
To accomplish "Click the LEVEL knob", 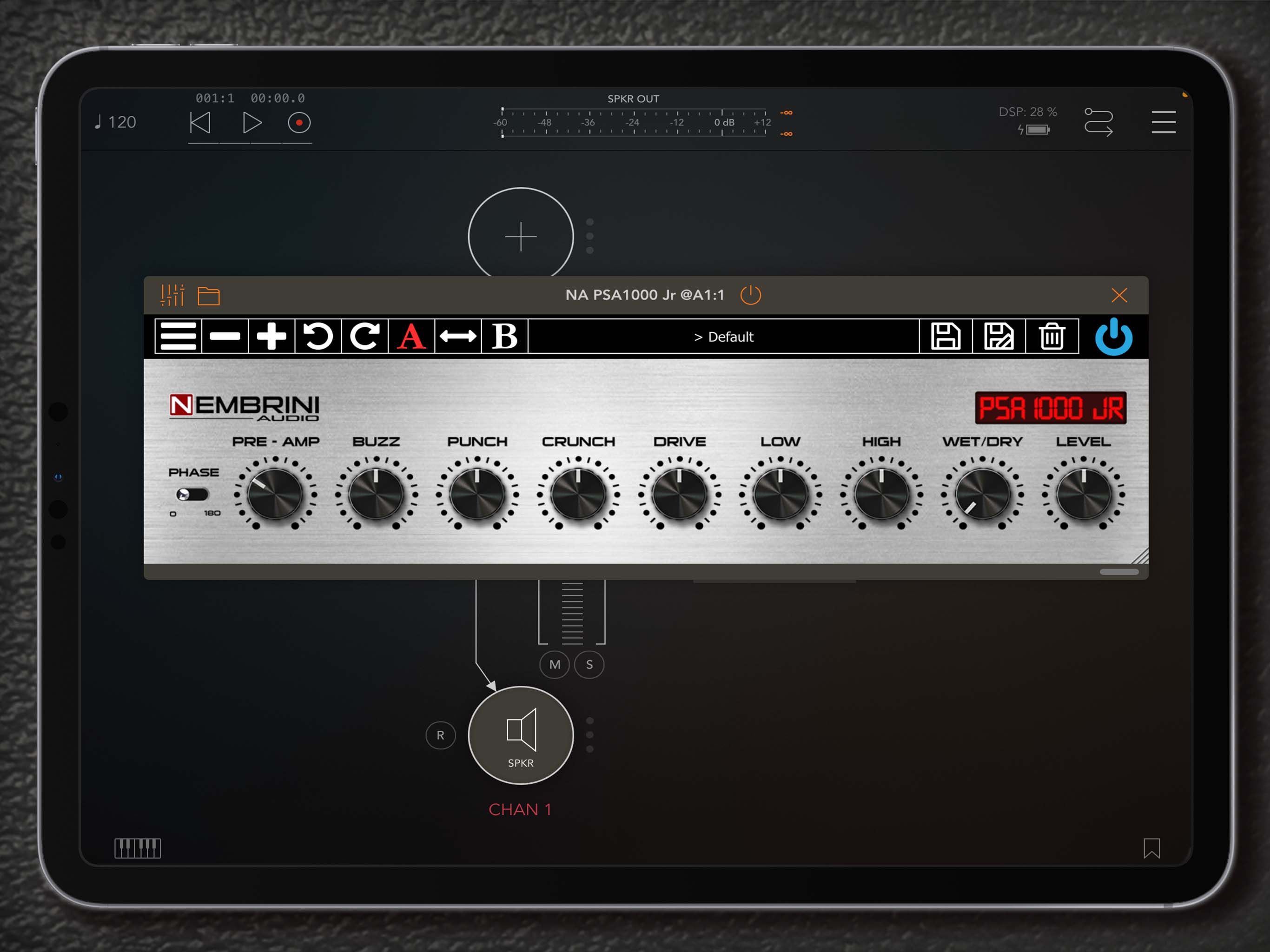I will tap(1084, 494).
